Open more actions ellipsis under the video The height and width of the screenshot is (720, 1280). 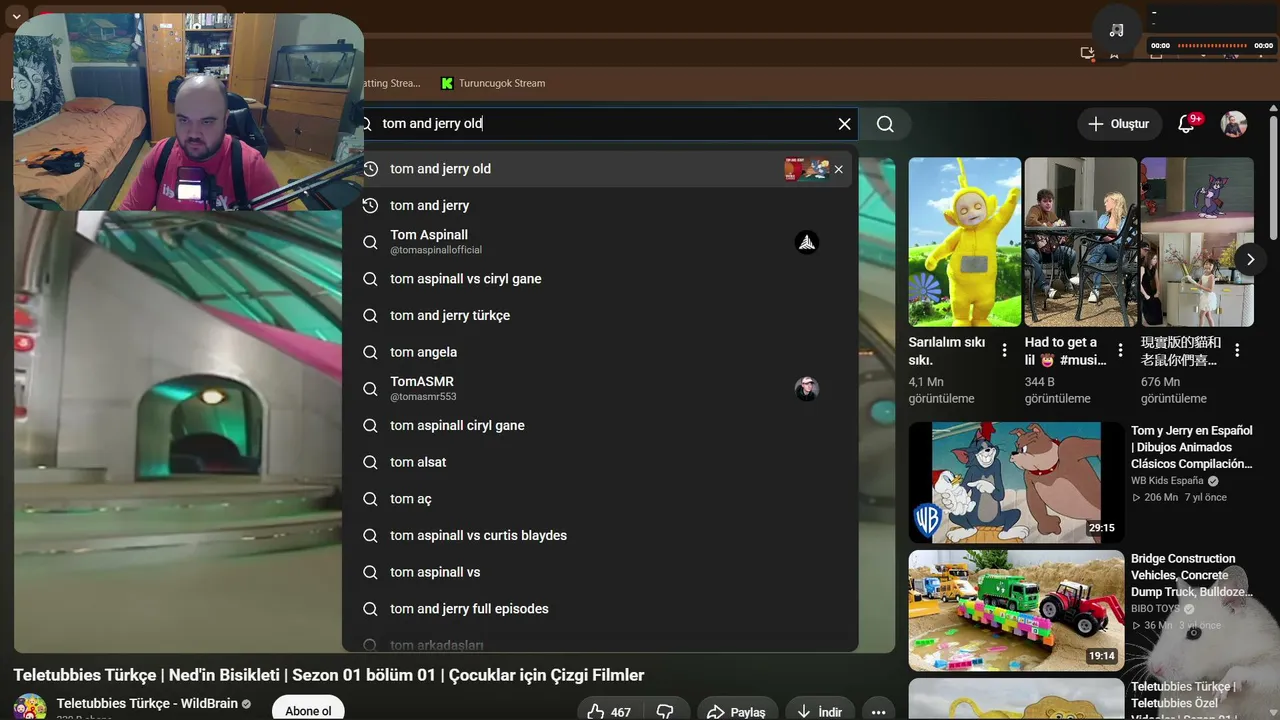[x=878, y=712]
